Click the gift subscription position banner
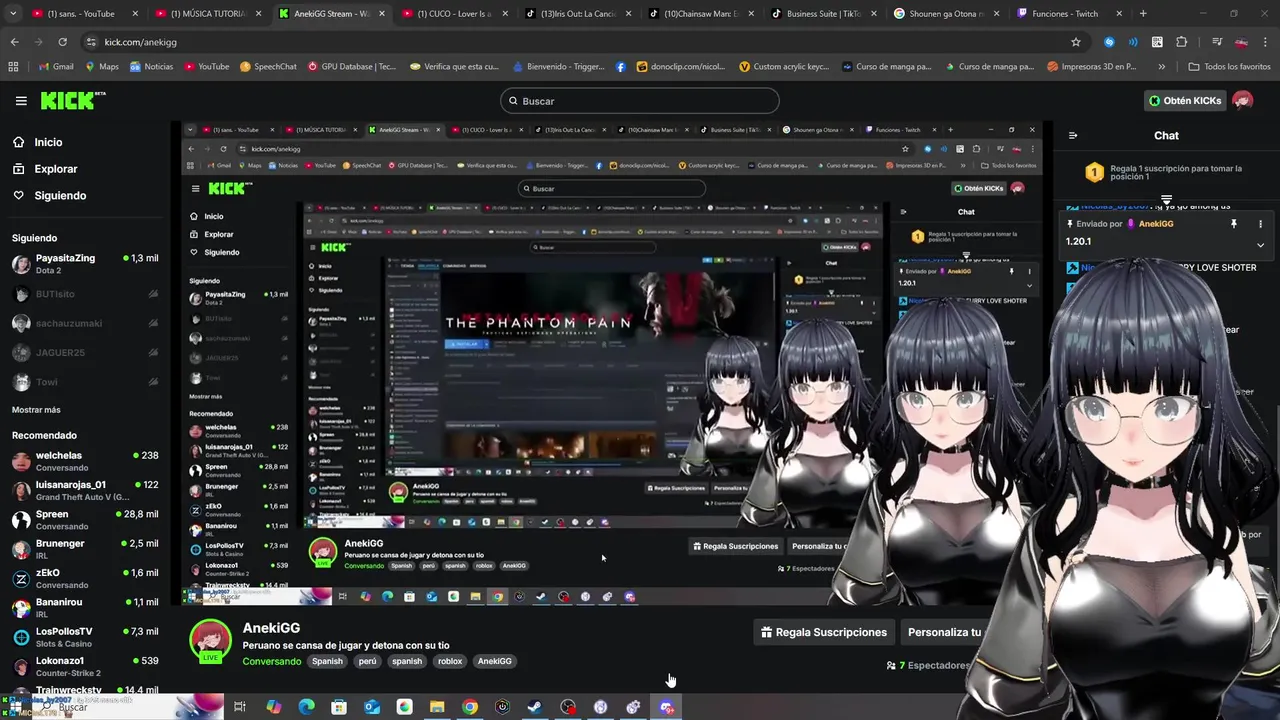This screenshot has height=720, width=1280. pyautogui.click(x=1166, y=174)
